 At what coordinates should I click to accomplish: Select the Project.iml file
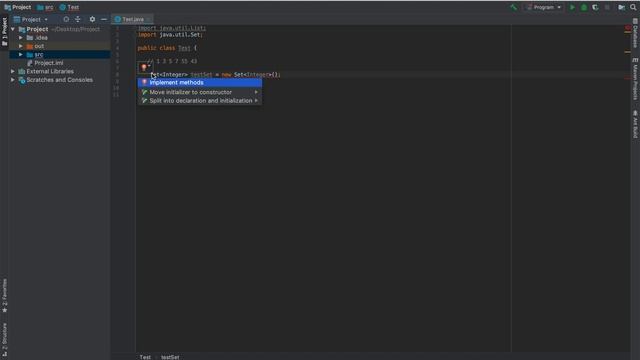pos(60,63)
